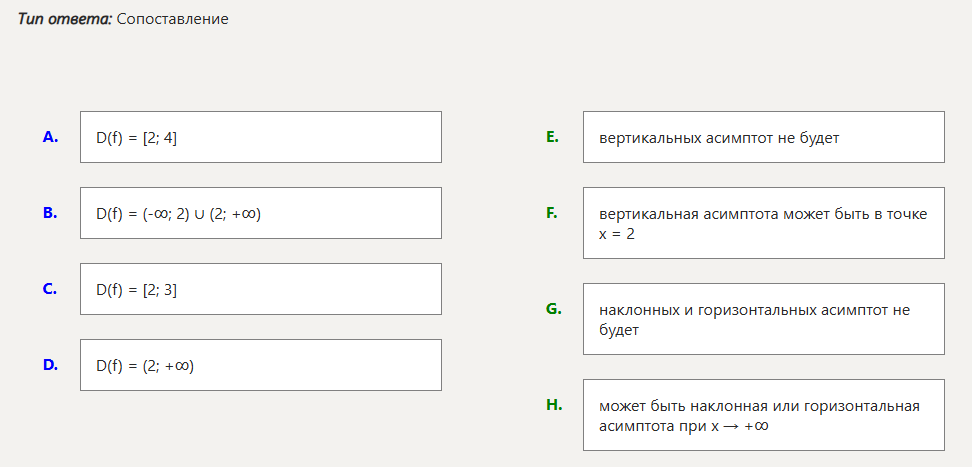Choose 'вертикальная асимптота может быть' answer box

(763, 223)
